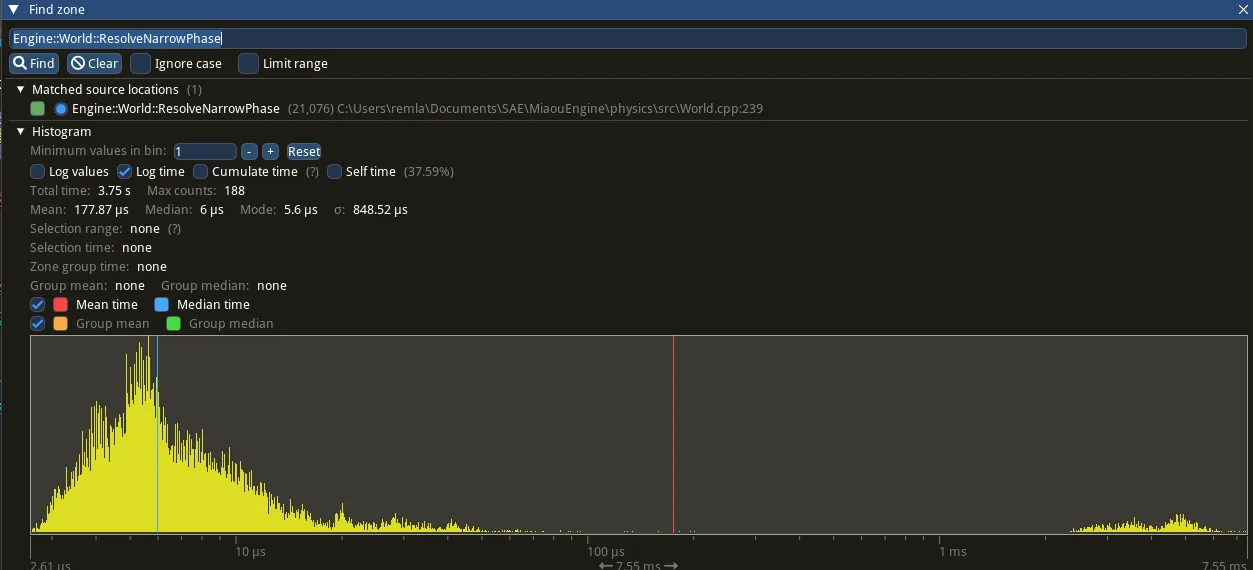Disable the Log time checkbox
This screenshot has height=570, width=1253.
(x=125, y=171)
